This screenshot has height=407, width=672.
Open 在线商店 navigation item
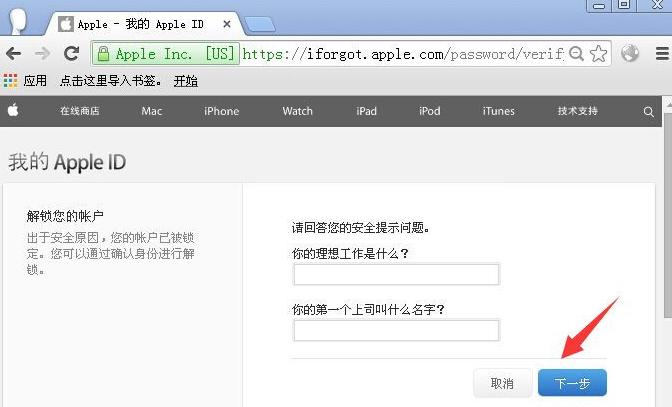click(80, 111)
